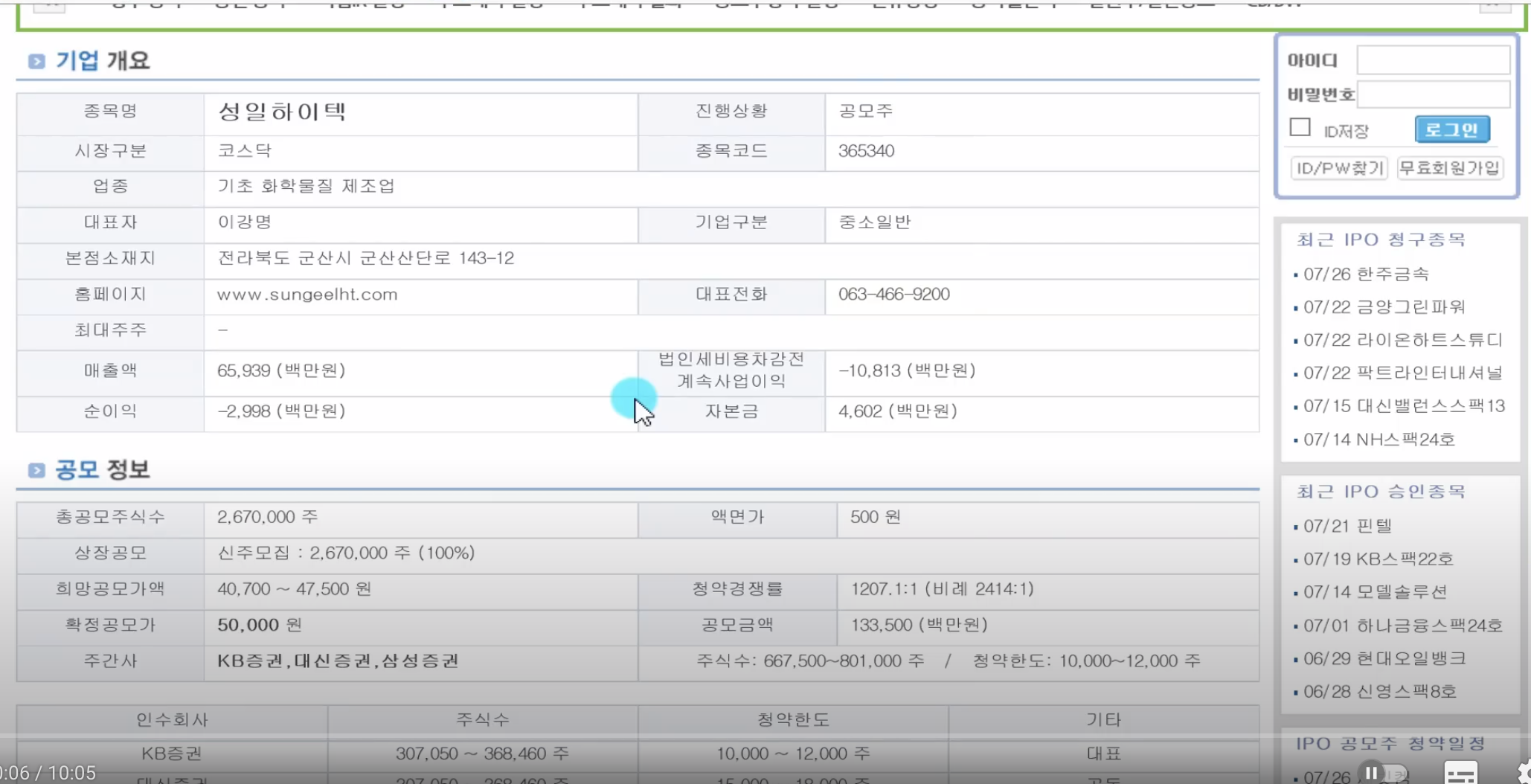Click pre-tax income -10,813 (백만원)
Viewport: 1531px width, 784px height.
tap(907, 370)
